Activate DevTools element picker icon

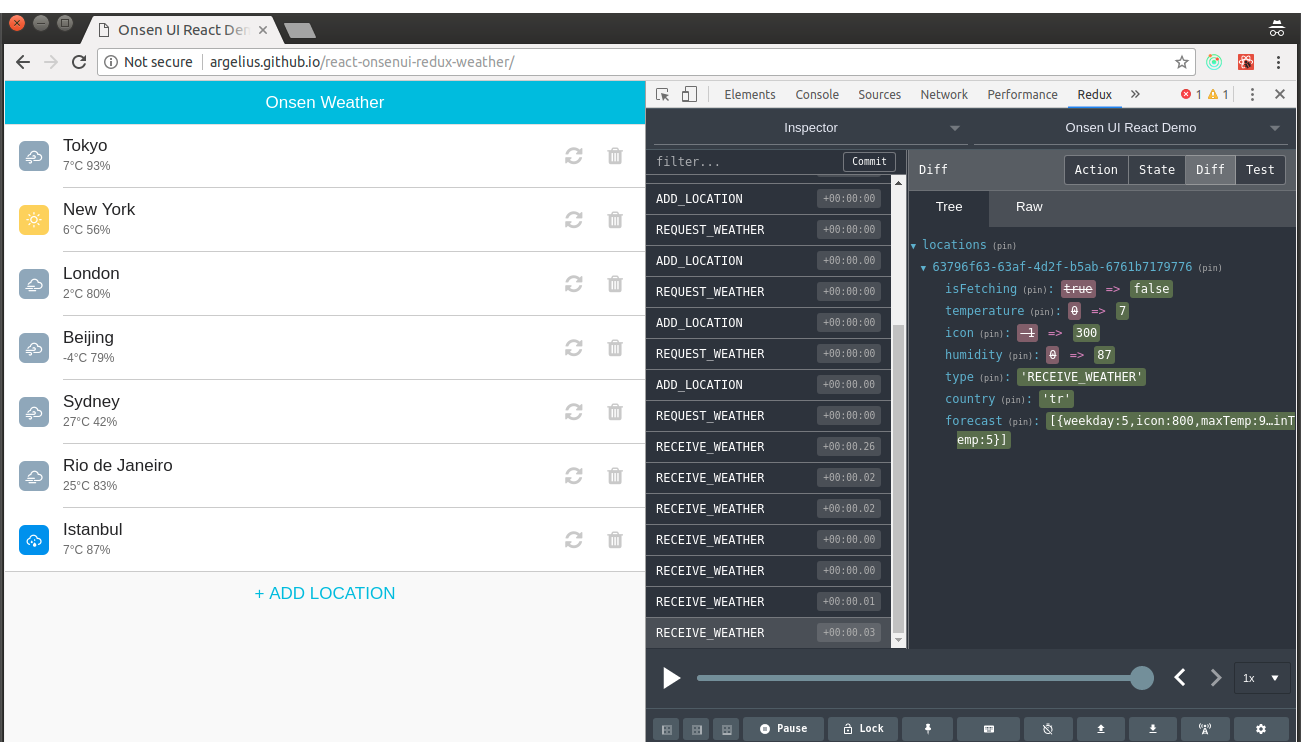[663, 94]
